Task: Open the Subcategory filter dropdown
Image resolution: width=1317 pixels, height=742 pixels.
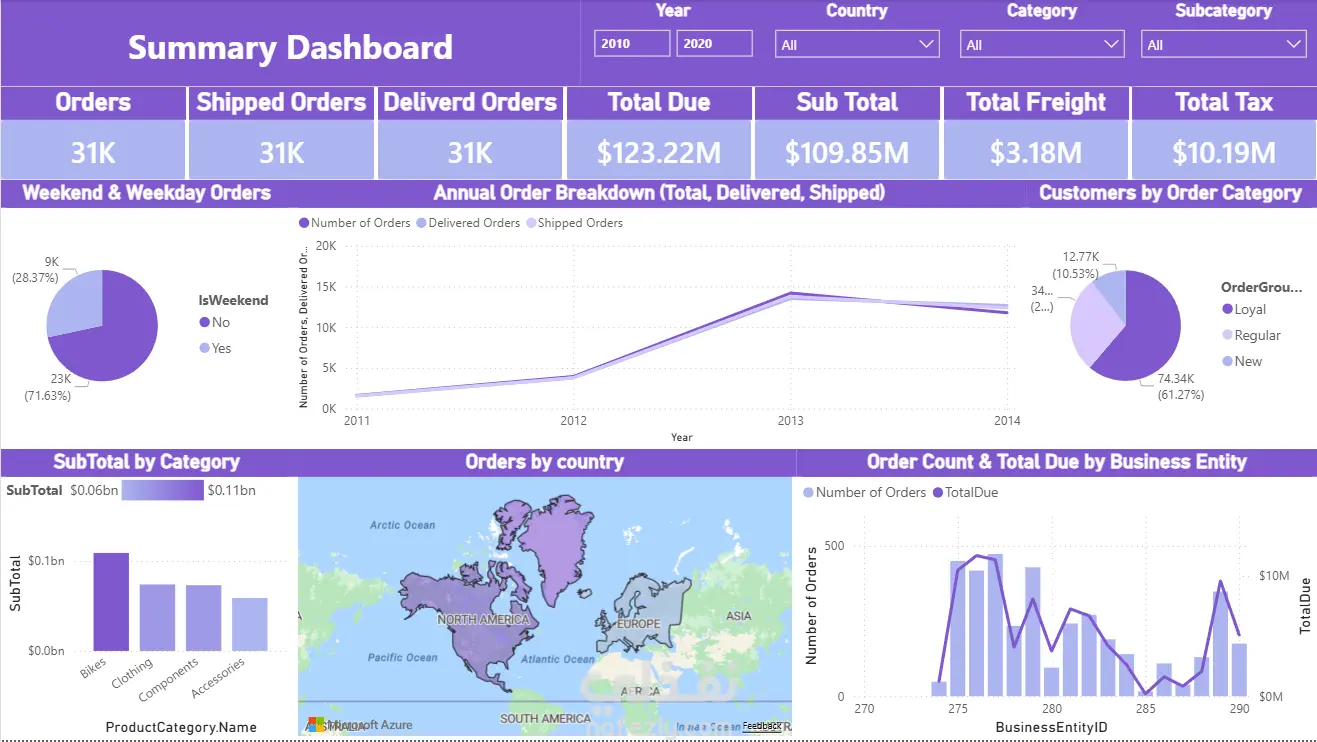Action: point(1224,44)
